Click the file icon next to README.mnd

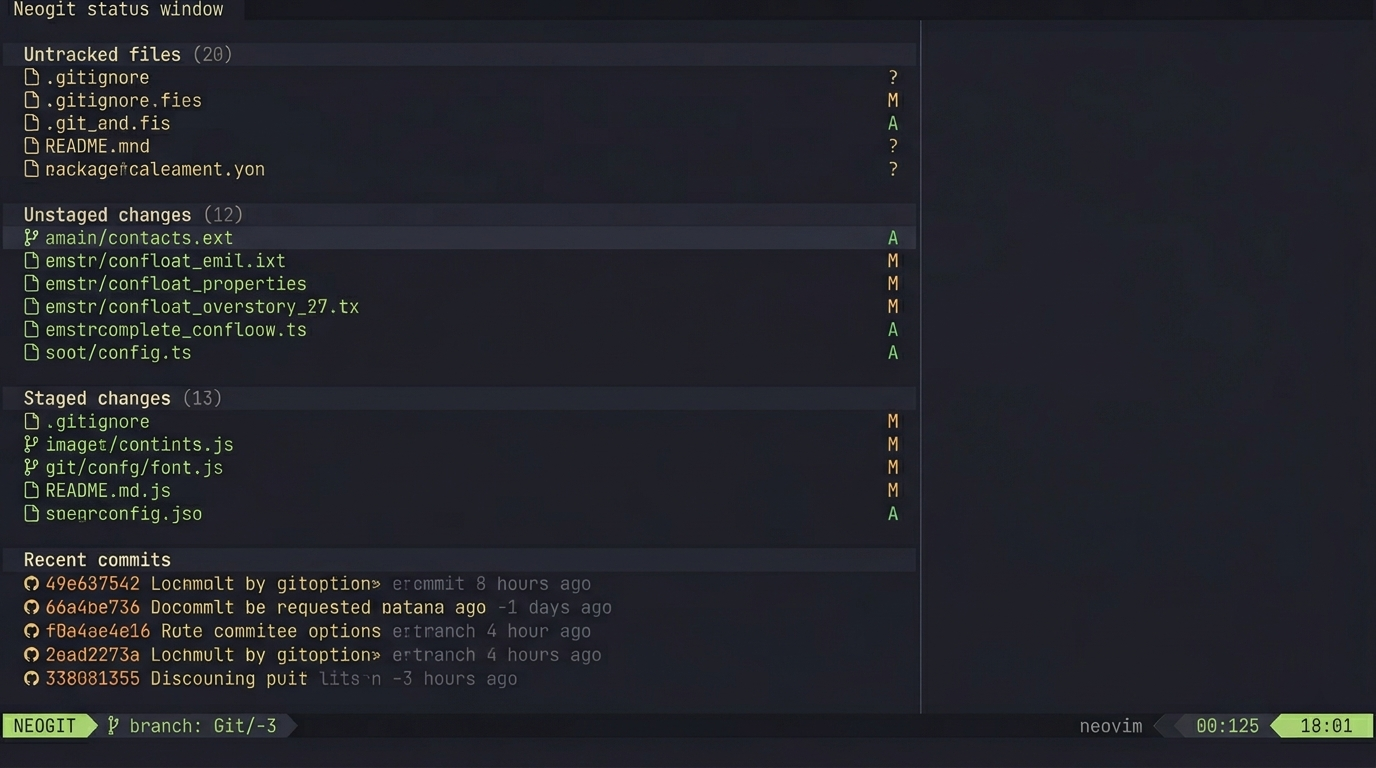[31, 146]
